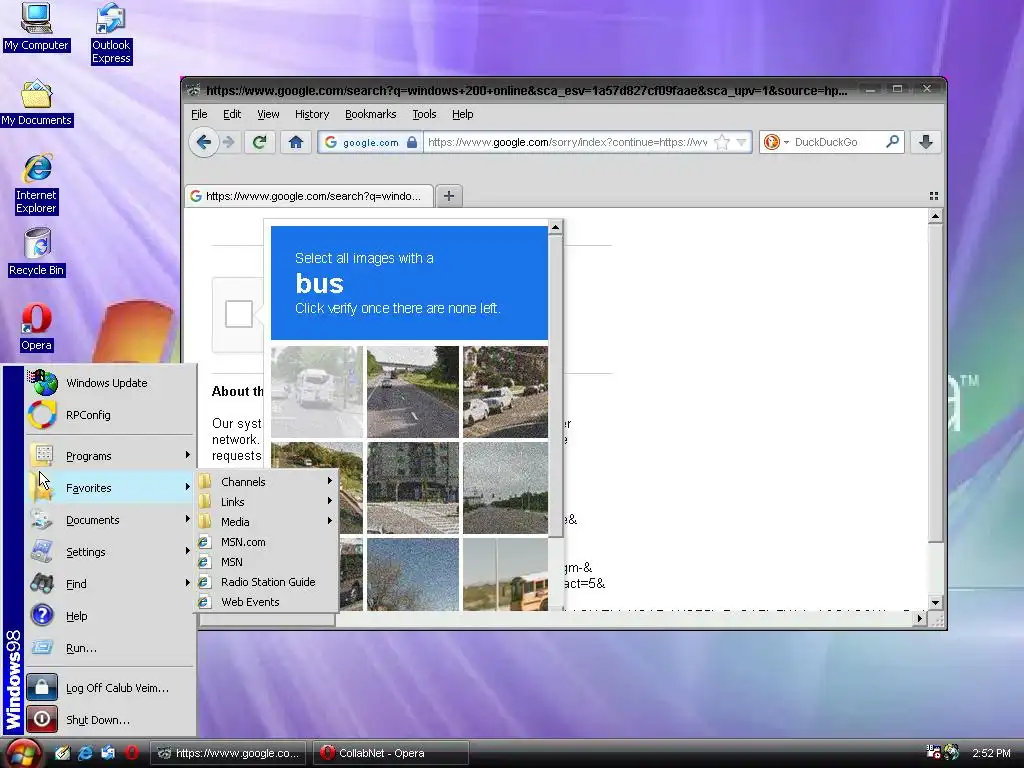Open tab groups grid icon

(x=934, y=196)
